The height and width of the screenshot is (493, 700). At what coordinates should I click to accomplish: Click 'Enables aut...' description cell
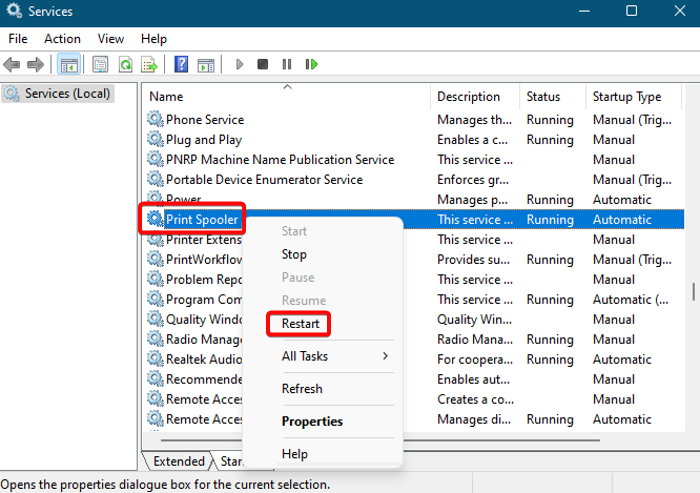(473, 379)
